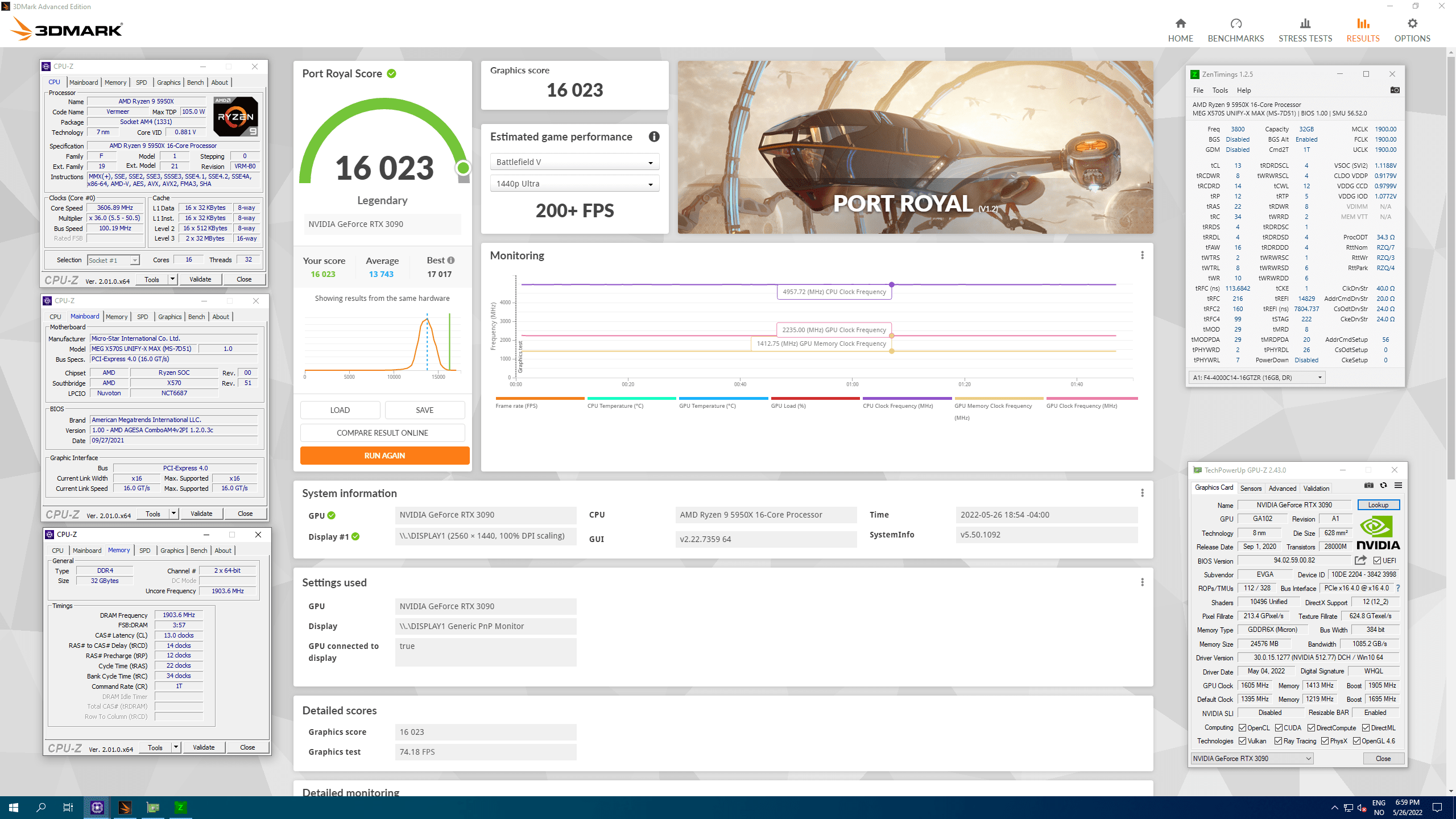
Task: Toggle Ray Tracing checkbox in GPU-Z
Action: [x=1278, y=741]
